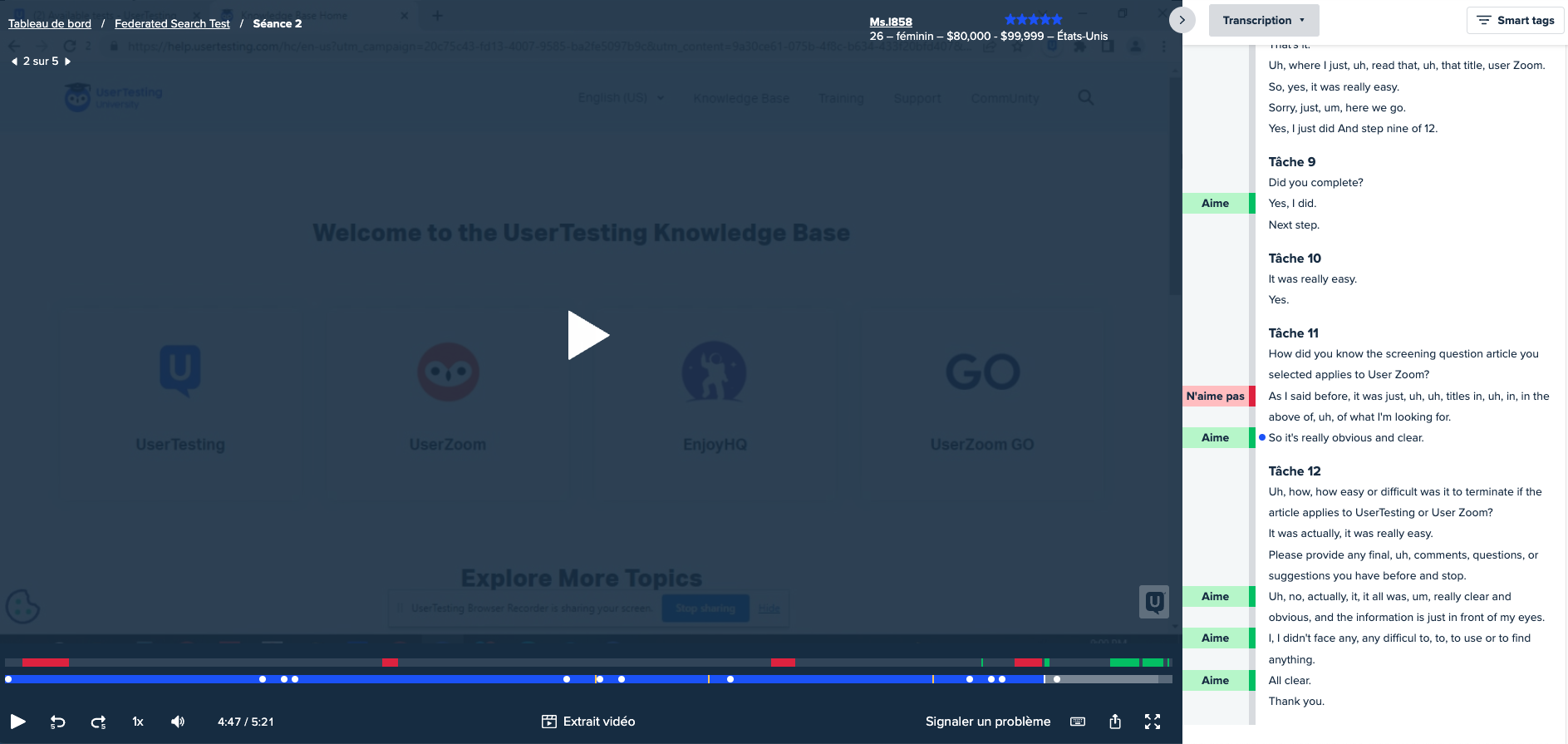Screen dimensions: 1568x744
Task: Jump to Tâche 12 in transcript
Action: point(1294,471)
